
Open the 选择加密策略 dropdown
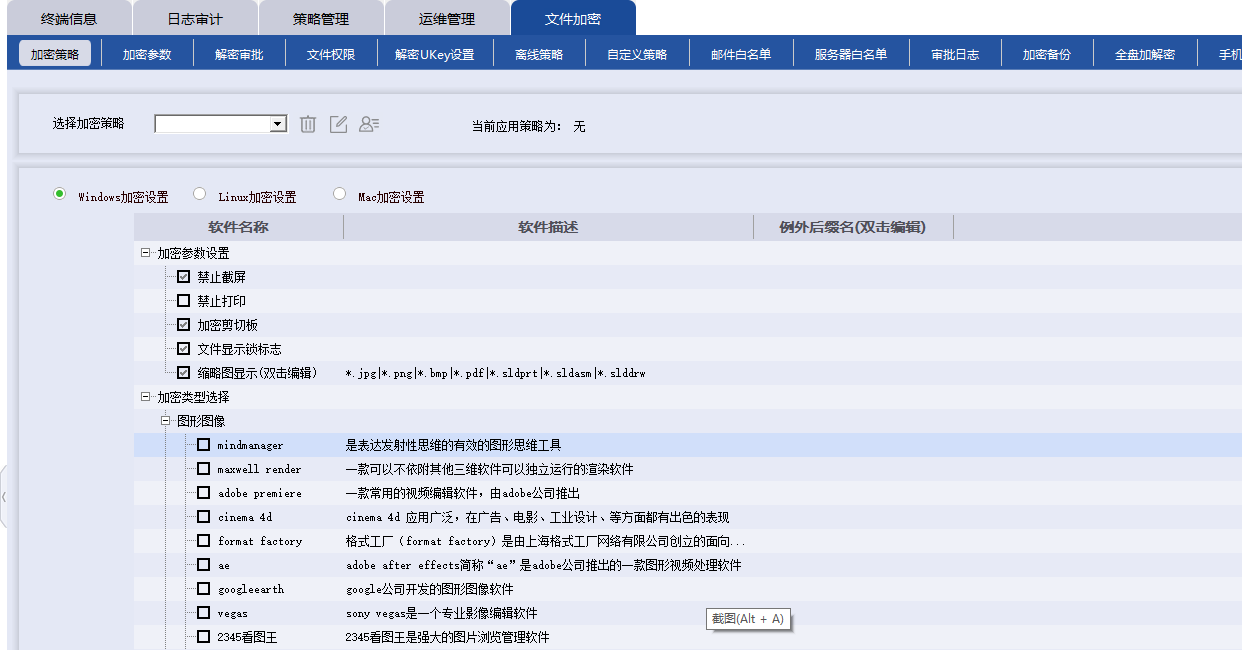pyautogui.click(x=221, y=124)
